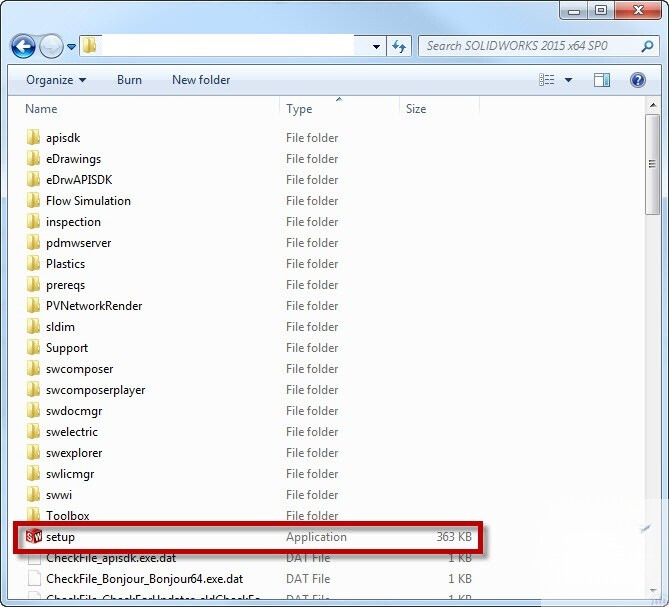Click the 363 KB size of setup

(x=454, y=537)
